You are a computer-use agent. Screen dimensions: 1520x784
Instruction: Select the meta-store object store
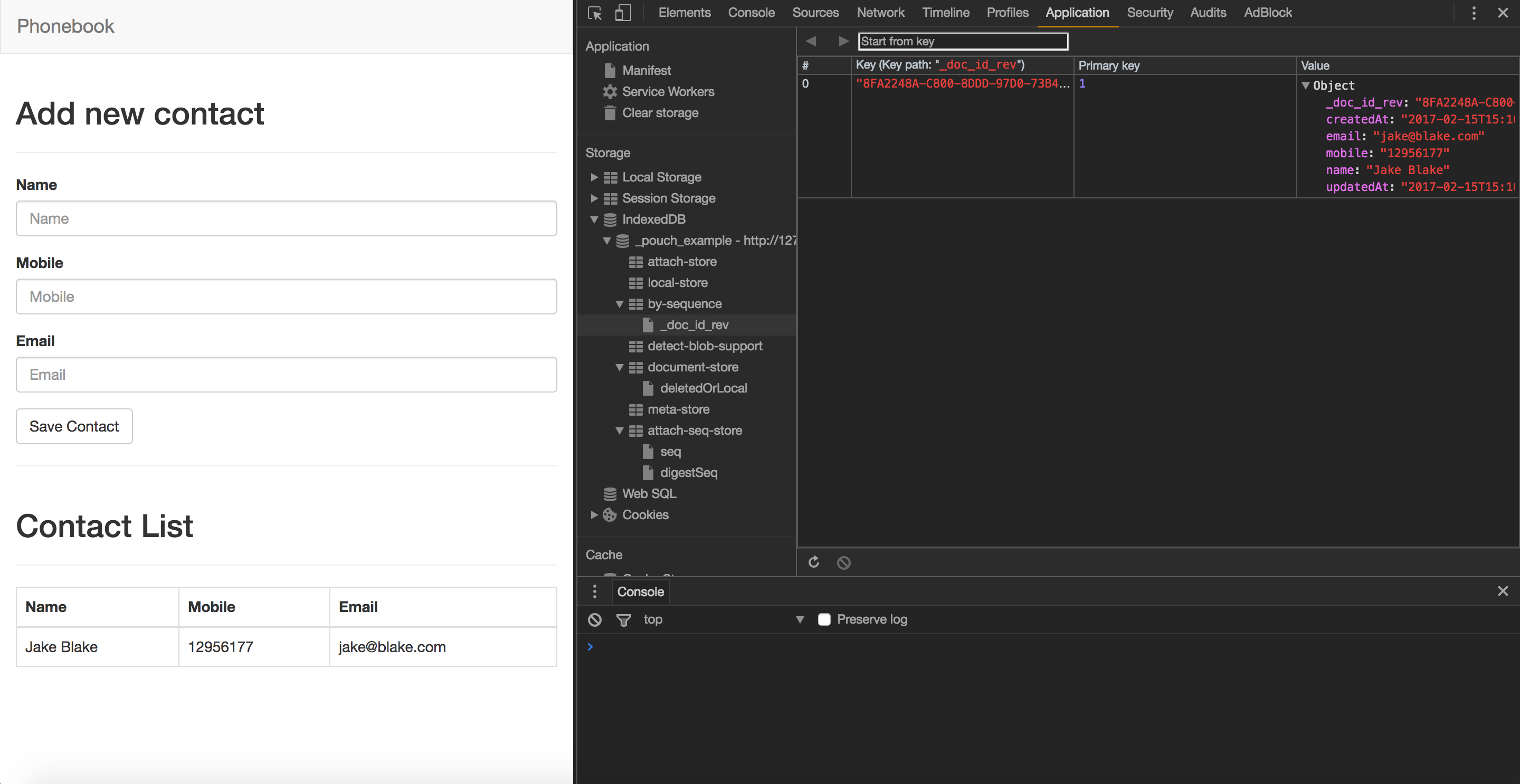click(x=678, y=409)
